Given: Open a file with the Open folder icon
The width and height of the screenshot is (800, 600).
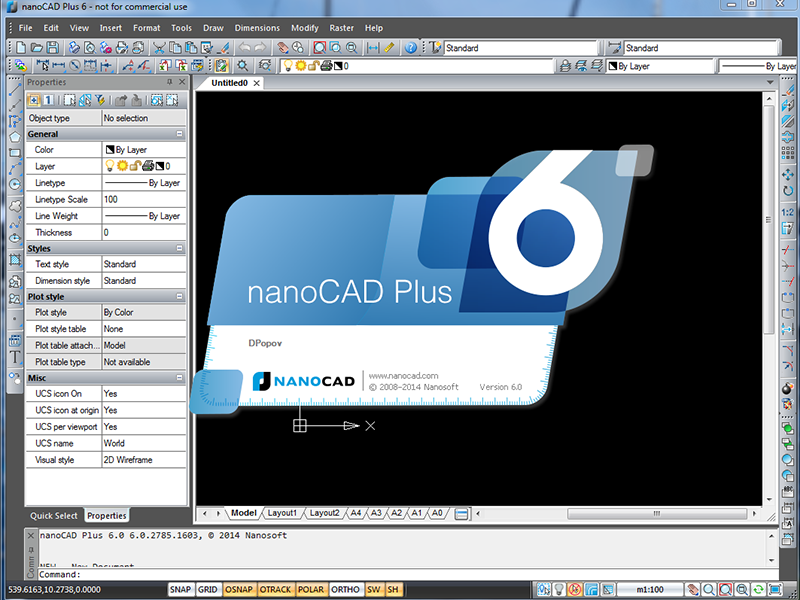Looking at the screenshot, I should (37, 48).
